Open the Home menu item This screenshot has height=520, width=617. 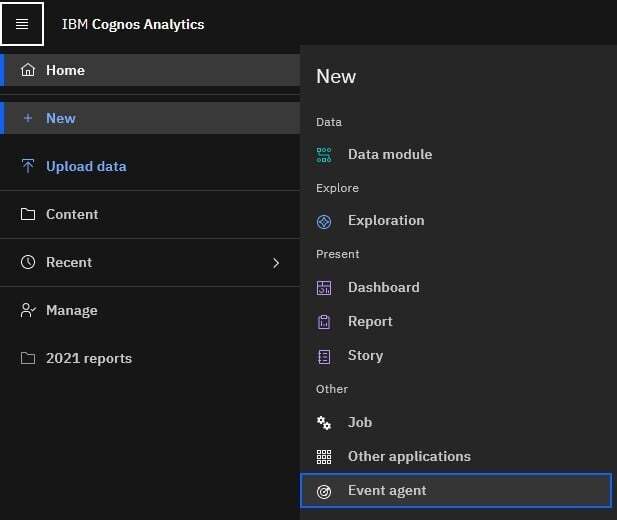[x=150, y=70]
